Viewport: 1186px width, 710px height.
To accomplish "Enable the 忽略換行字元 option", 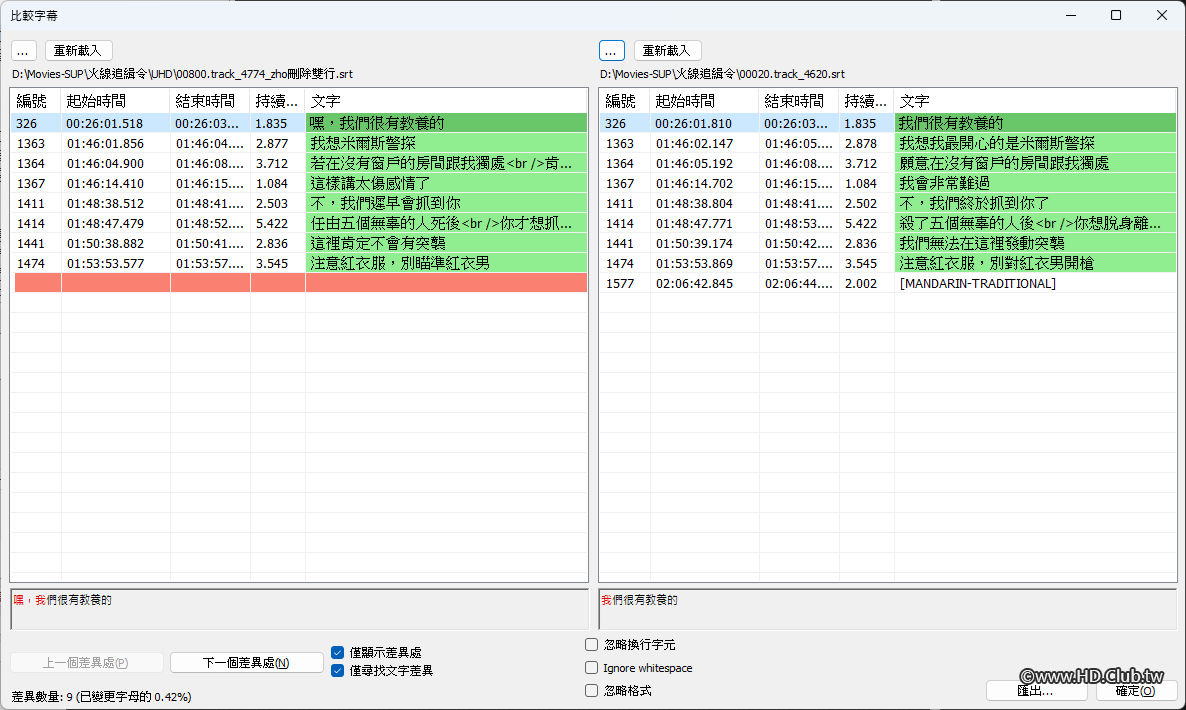I will click(591, 644).
